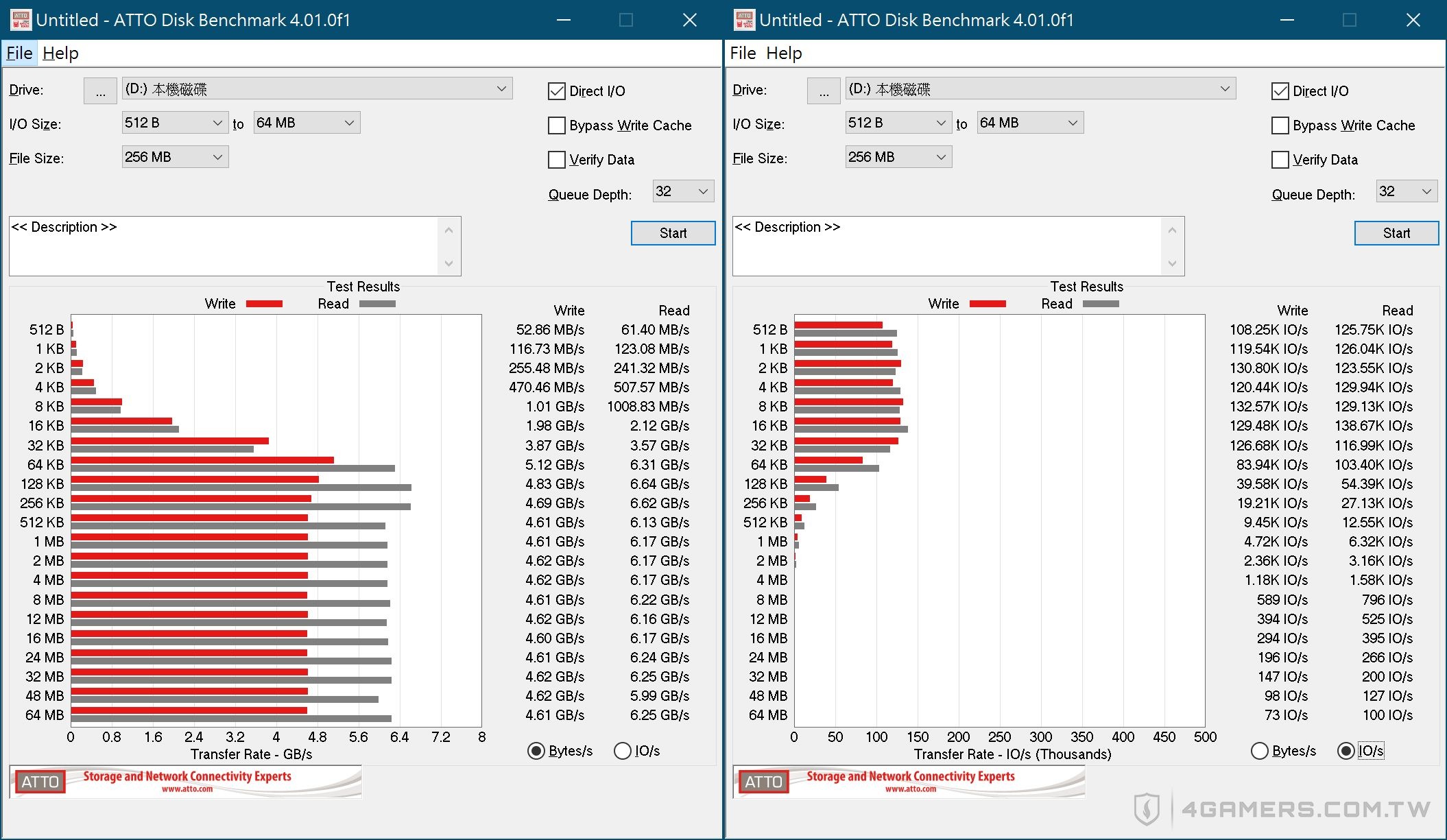Click description scrollbar down arrow, left window
Image resolution: width=1447 pixels, height=840 pixels.
point(449,263)
